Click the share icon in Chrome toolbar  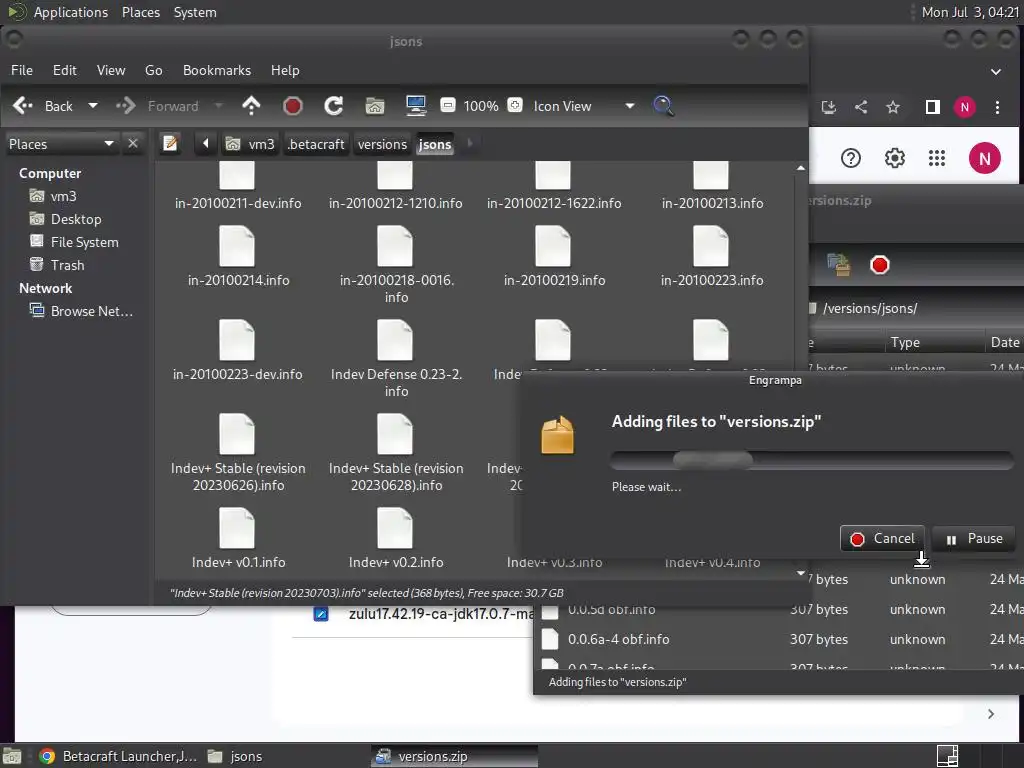pos(861,107)
